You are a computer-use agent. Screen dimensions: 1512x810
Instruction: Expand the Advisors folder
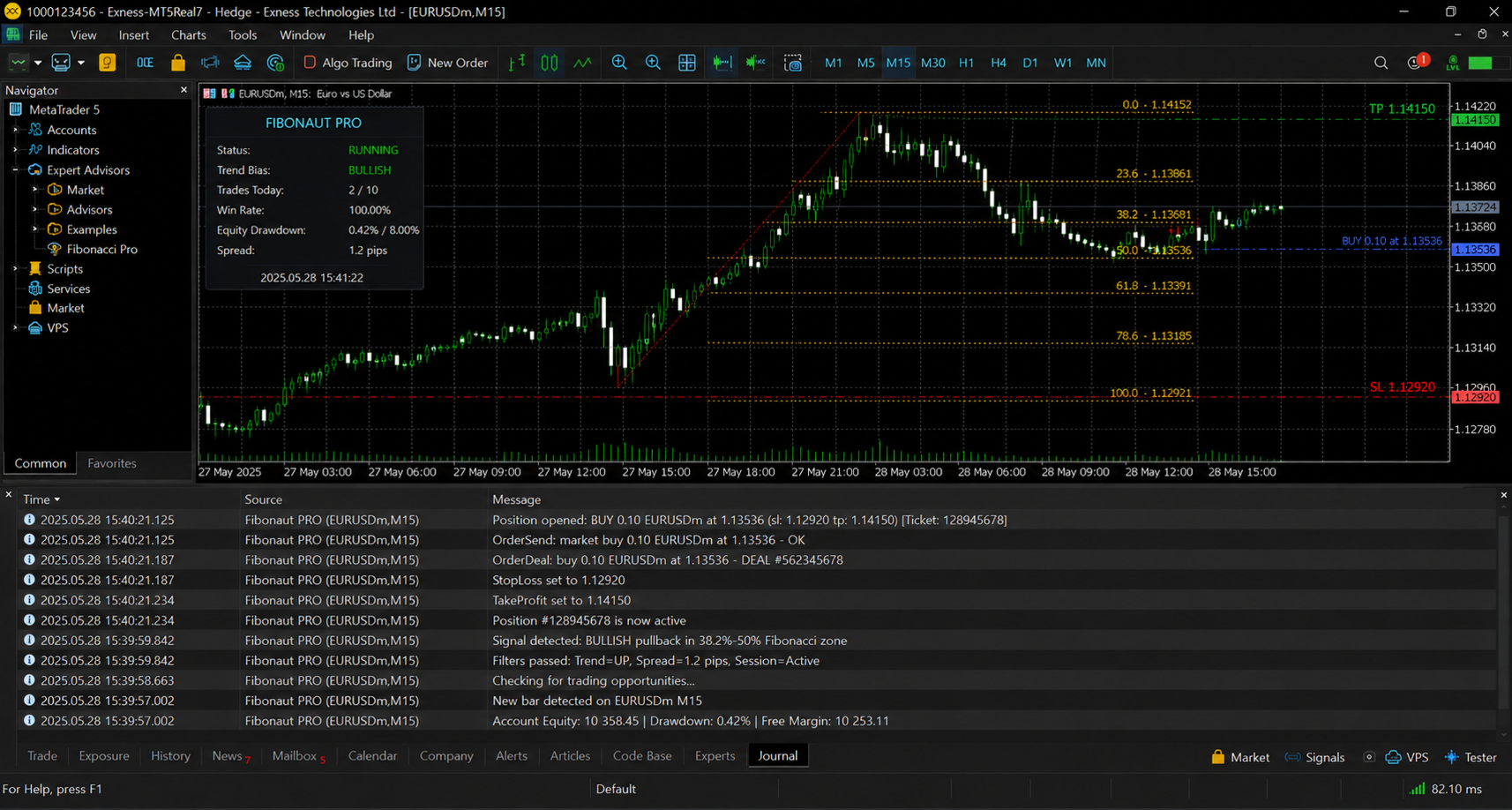(35, 209)
